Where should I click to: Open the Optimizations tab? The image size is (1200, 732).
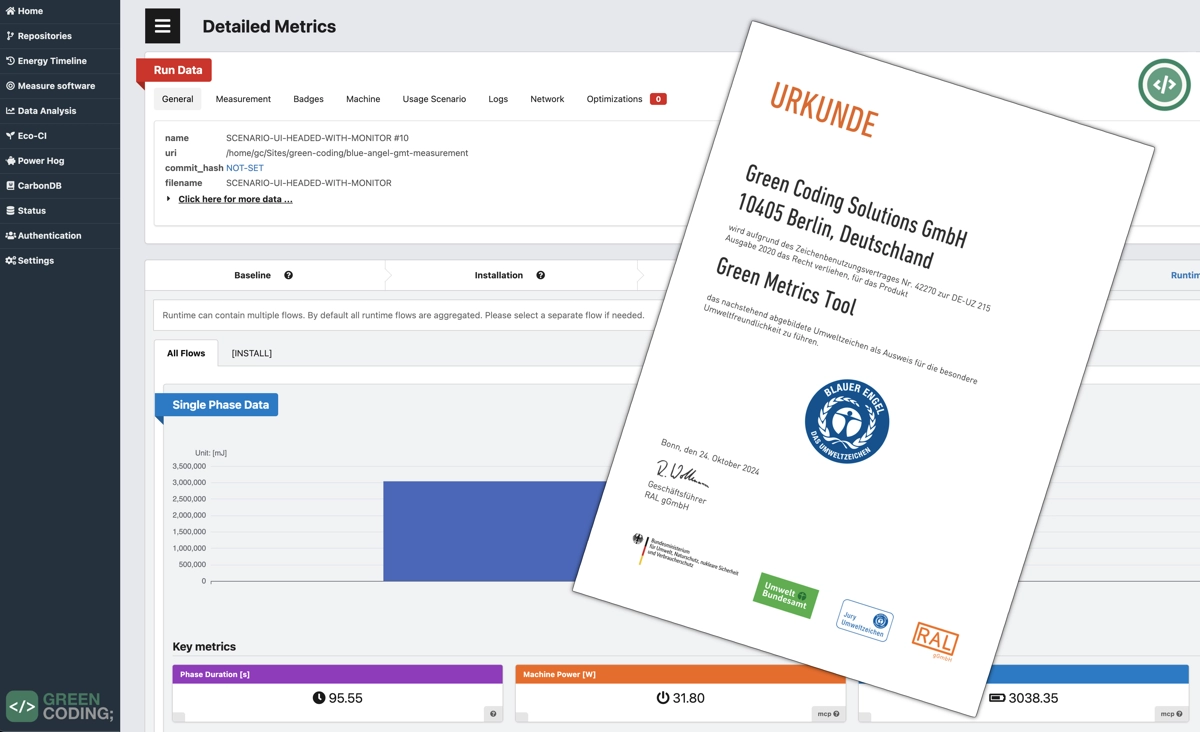(x=626, y=99)
